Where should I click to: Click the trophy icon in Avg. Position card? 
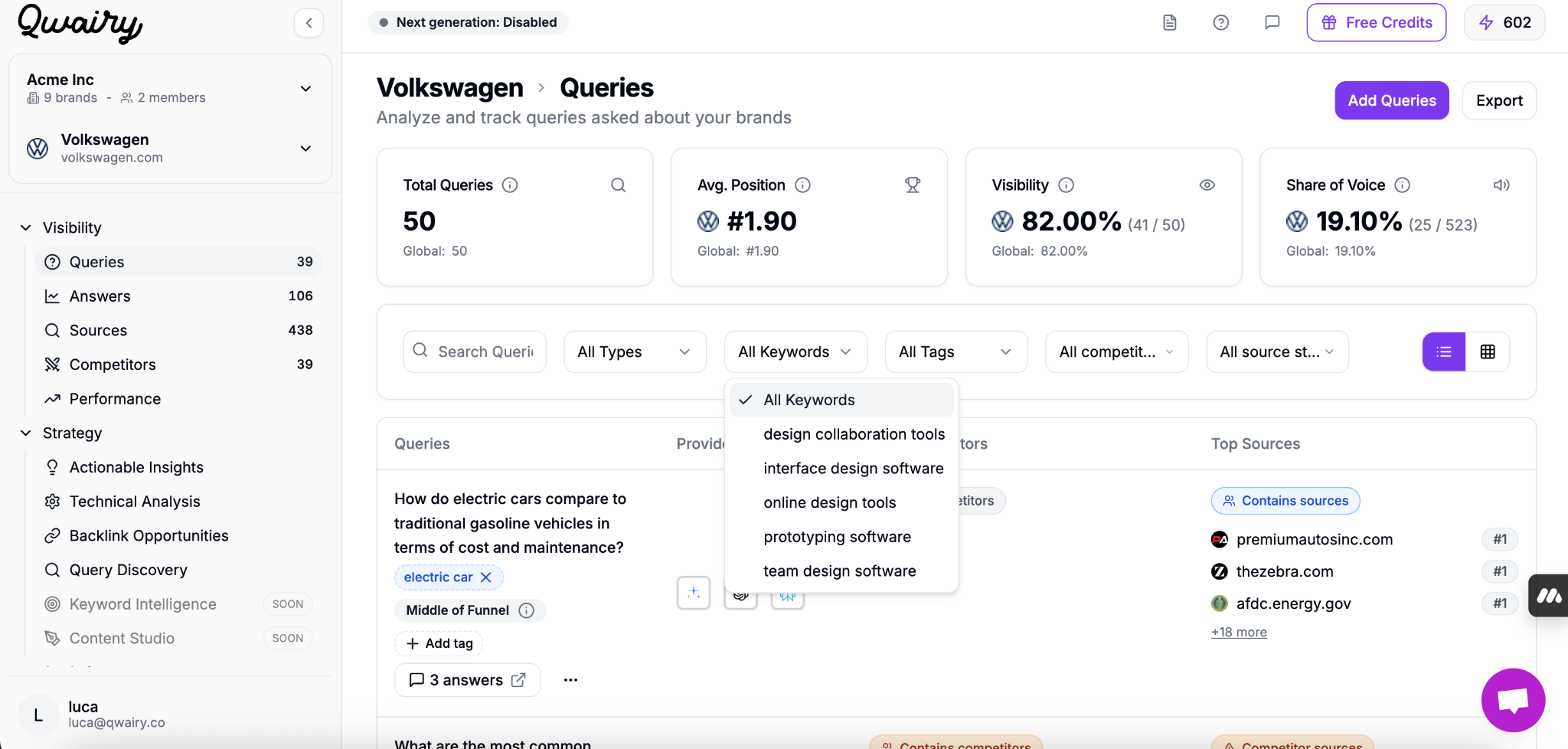(913, 185)
